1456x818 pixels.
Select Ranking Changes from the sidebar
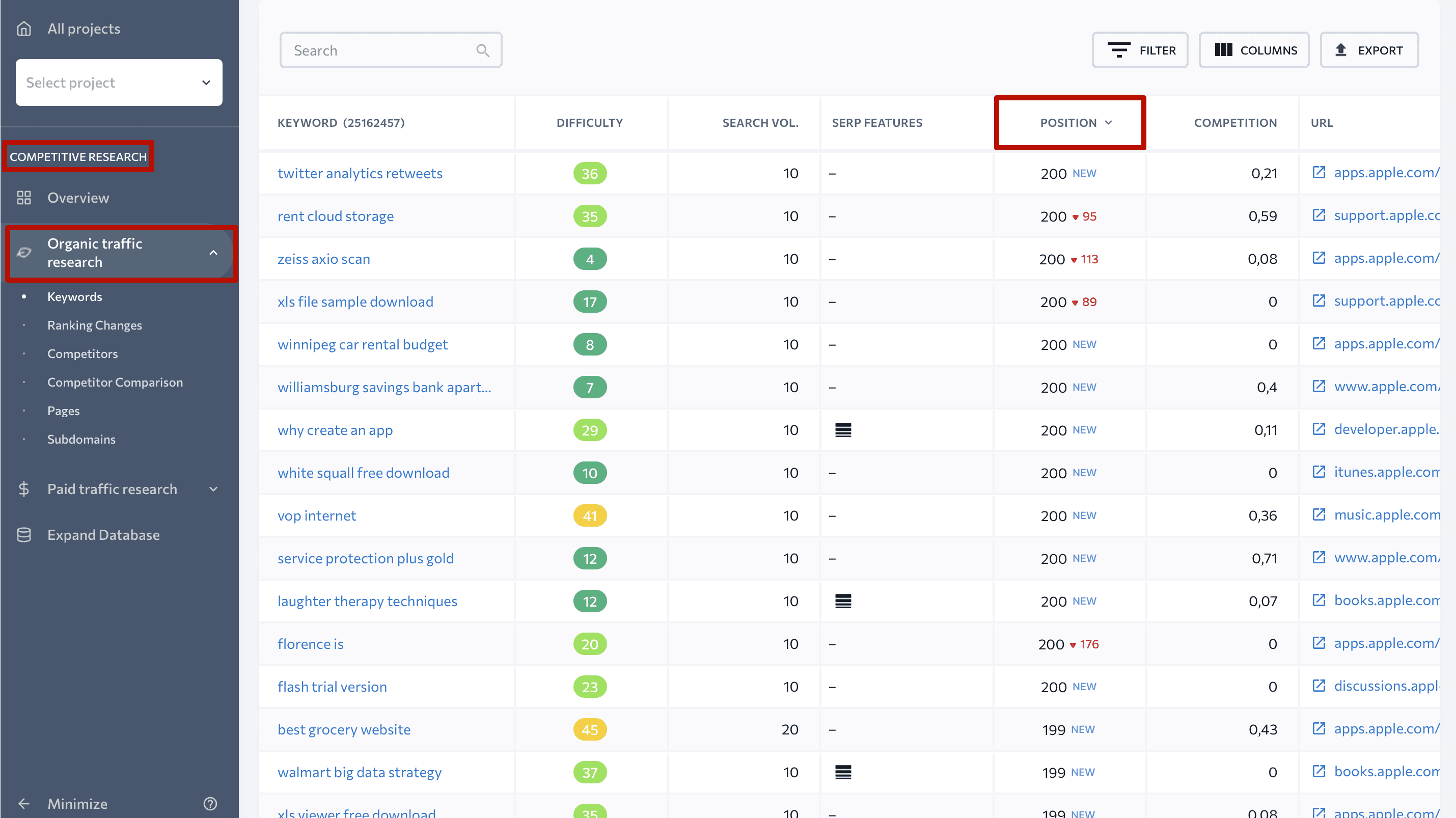point(94,324)
